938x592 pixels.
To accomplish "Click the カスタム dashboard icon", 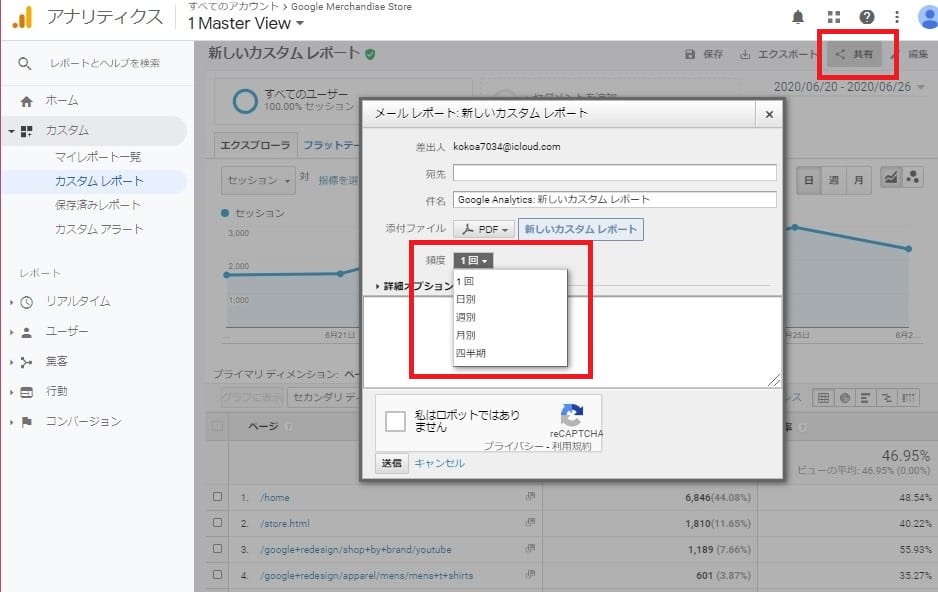I will [x=26, y=131].
